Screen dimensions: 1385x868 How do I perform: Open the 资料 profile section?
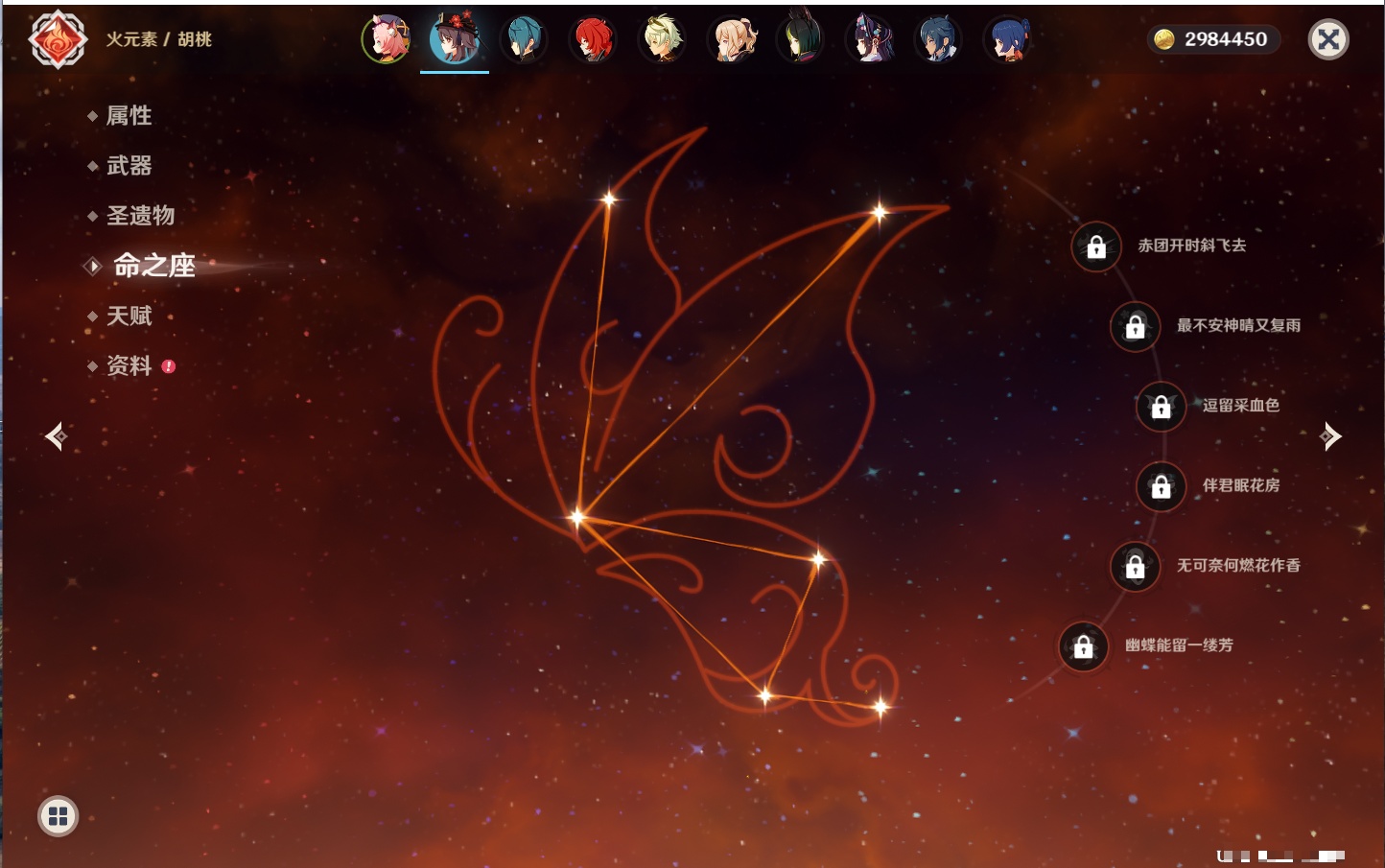click(129, 365)
